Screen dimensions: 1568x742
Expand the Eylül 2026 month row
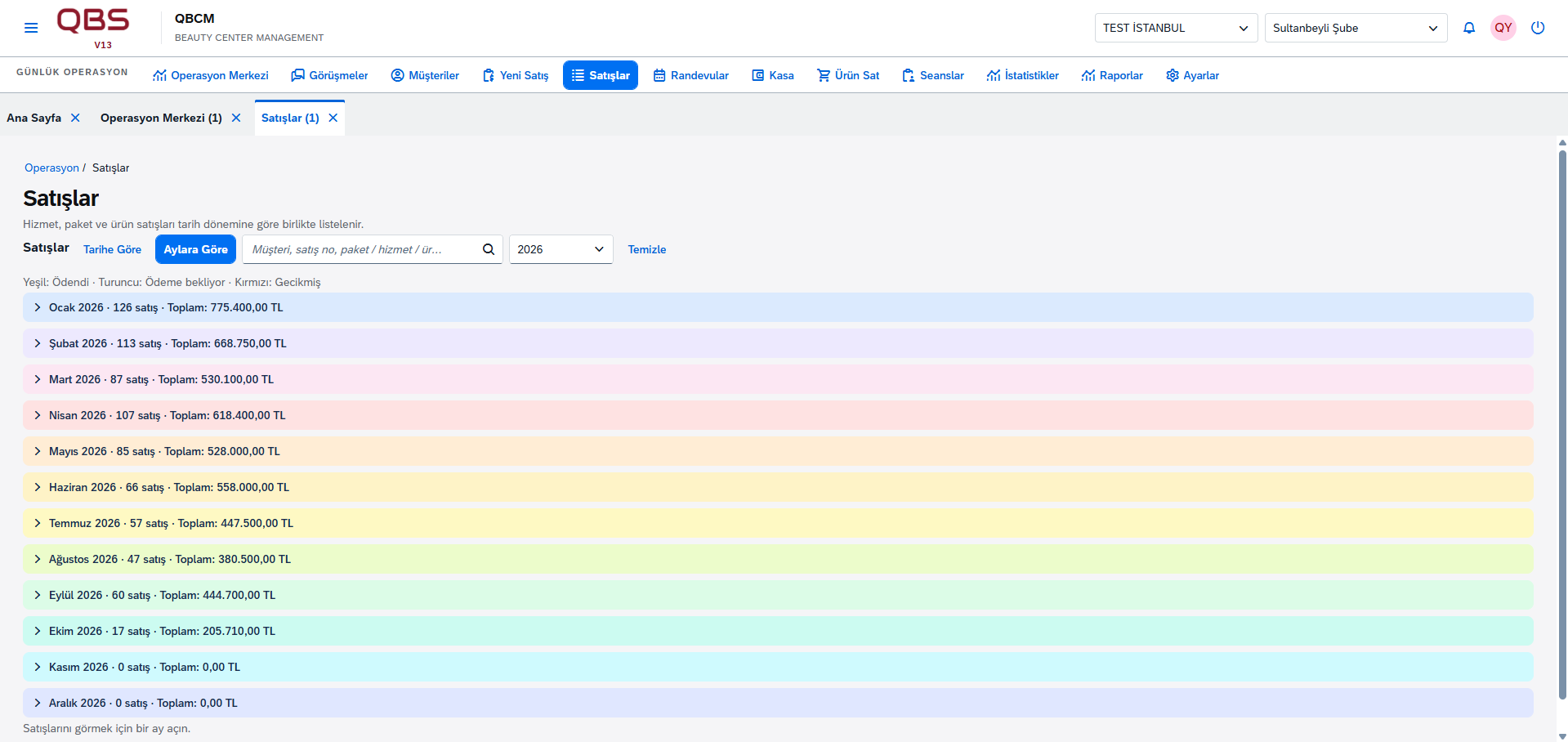click(778, 595)
